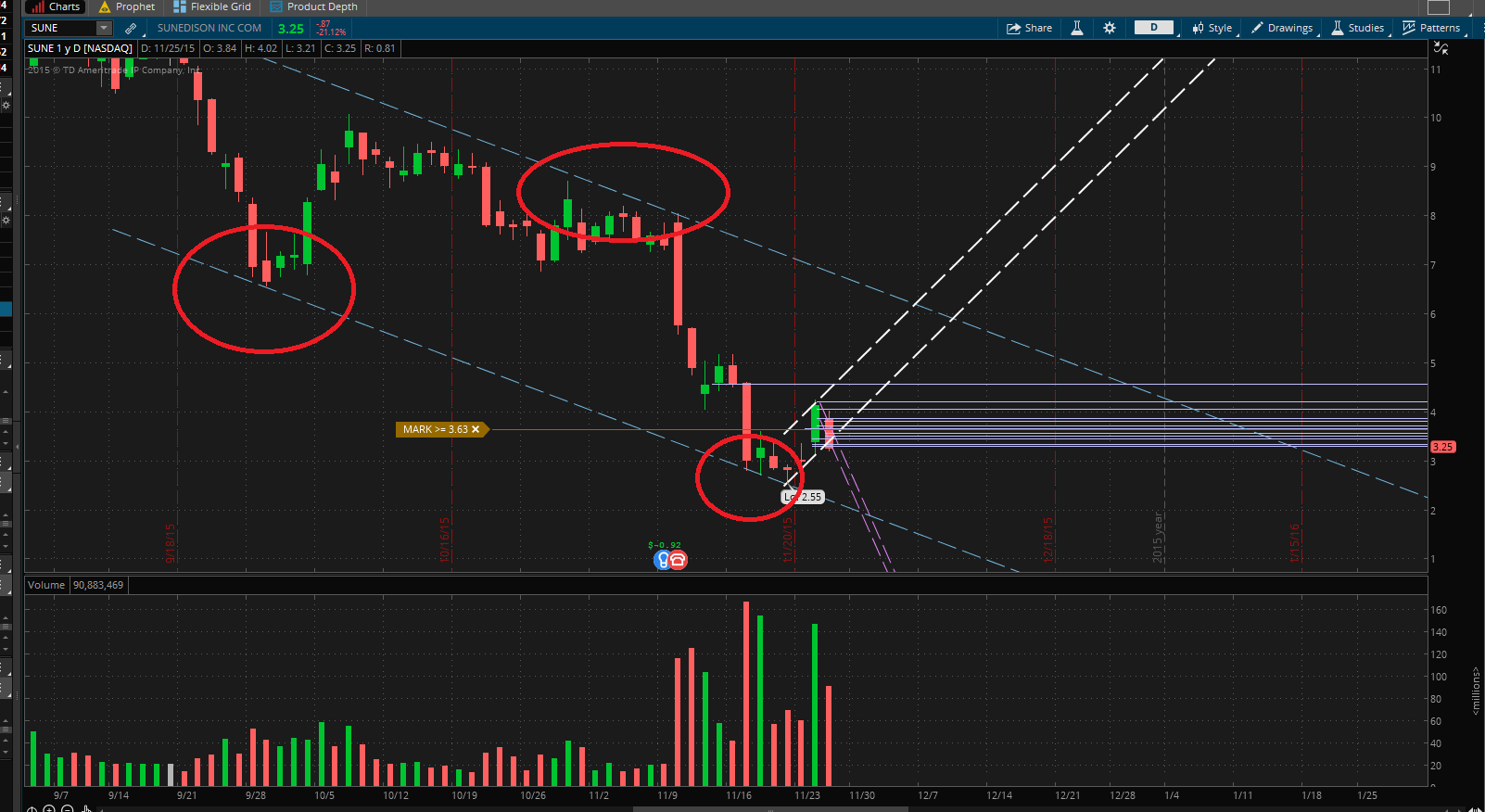Click the C: 3.25 close price readout
1485x812 pixels.
[340, 48]
